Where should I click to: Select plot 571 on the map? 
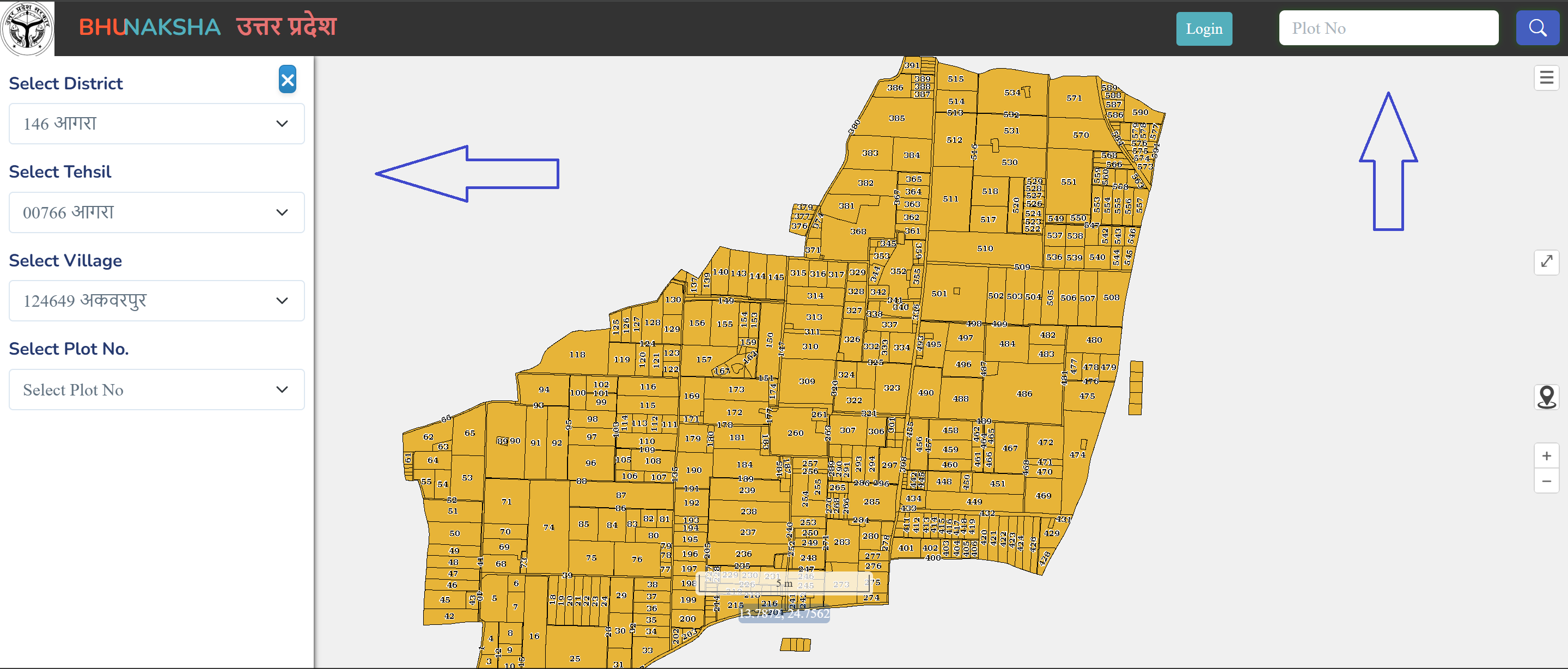coord(1073,98)
